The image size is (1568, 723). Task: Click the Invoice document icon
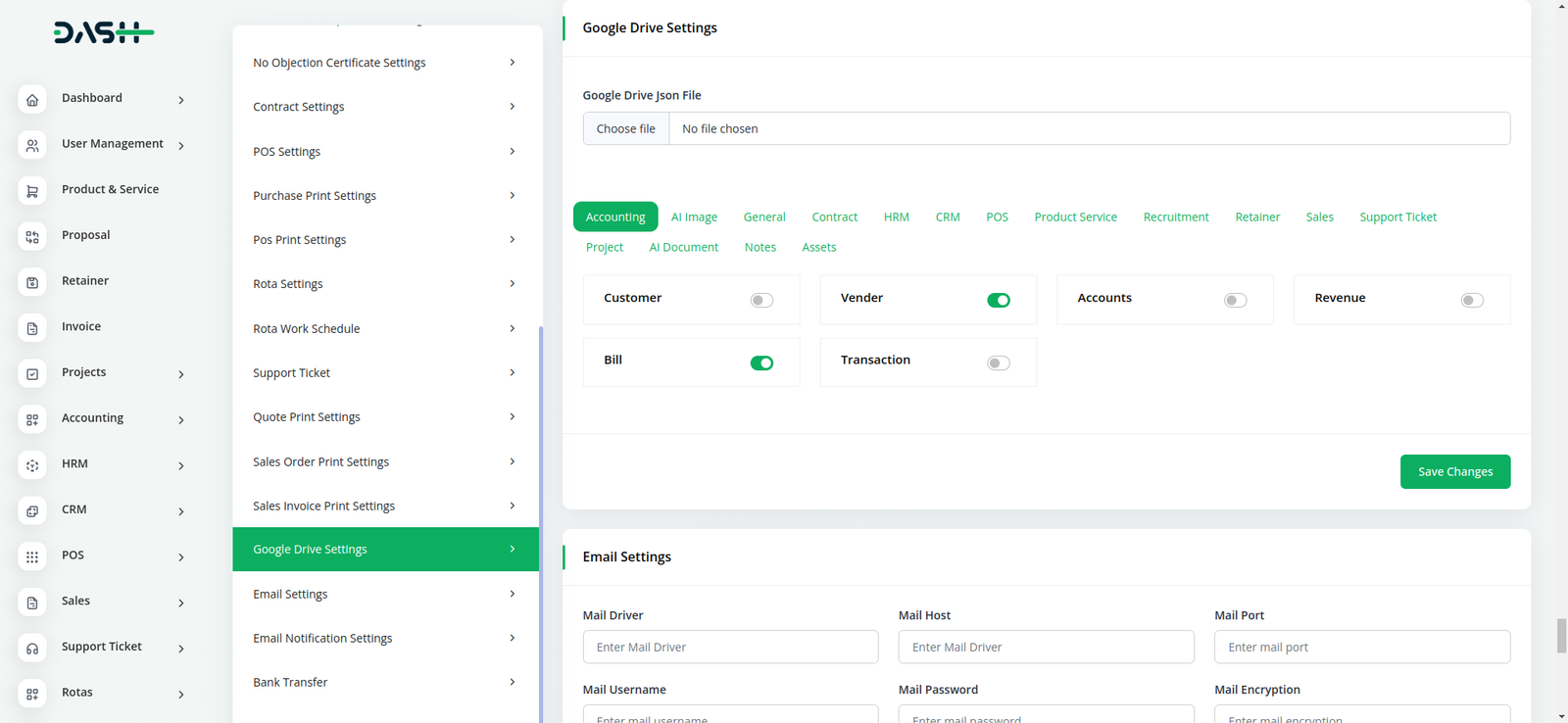[x=32, y=328]
